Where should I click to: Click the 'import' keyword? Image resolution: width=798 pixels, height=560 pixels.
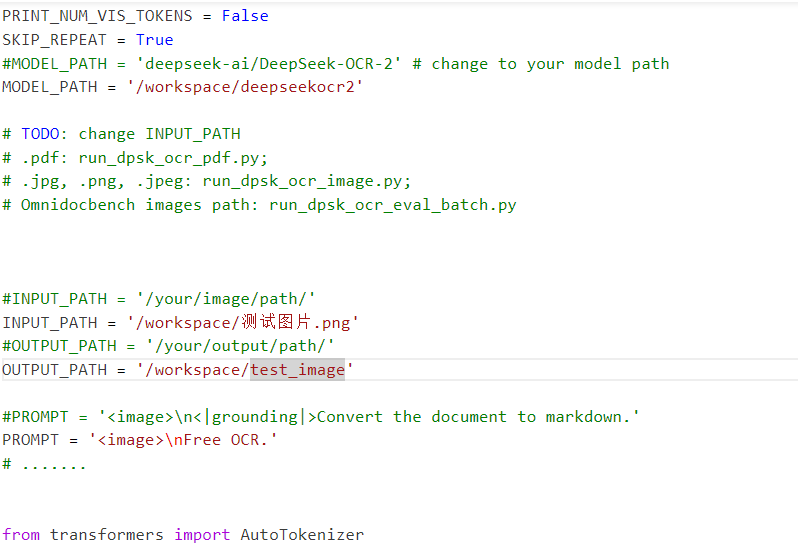pos(202,535)
